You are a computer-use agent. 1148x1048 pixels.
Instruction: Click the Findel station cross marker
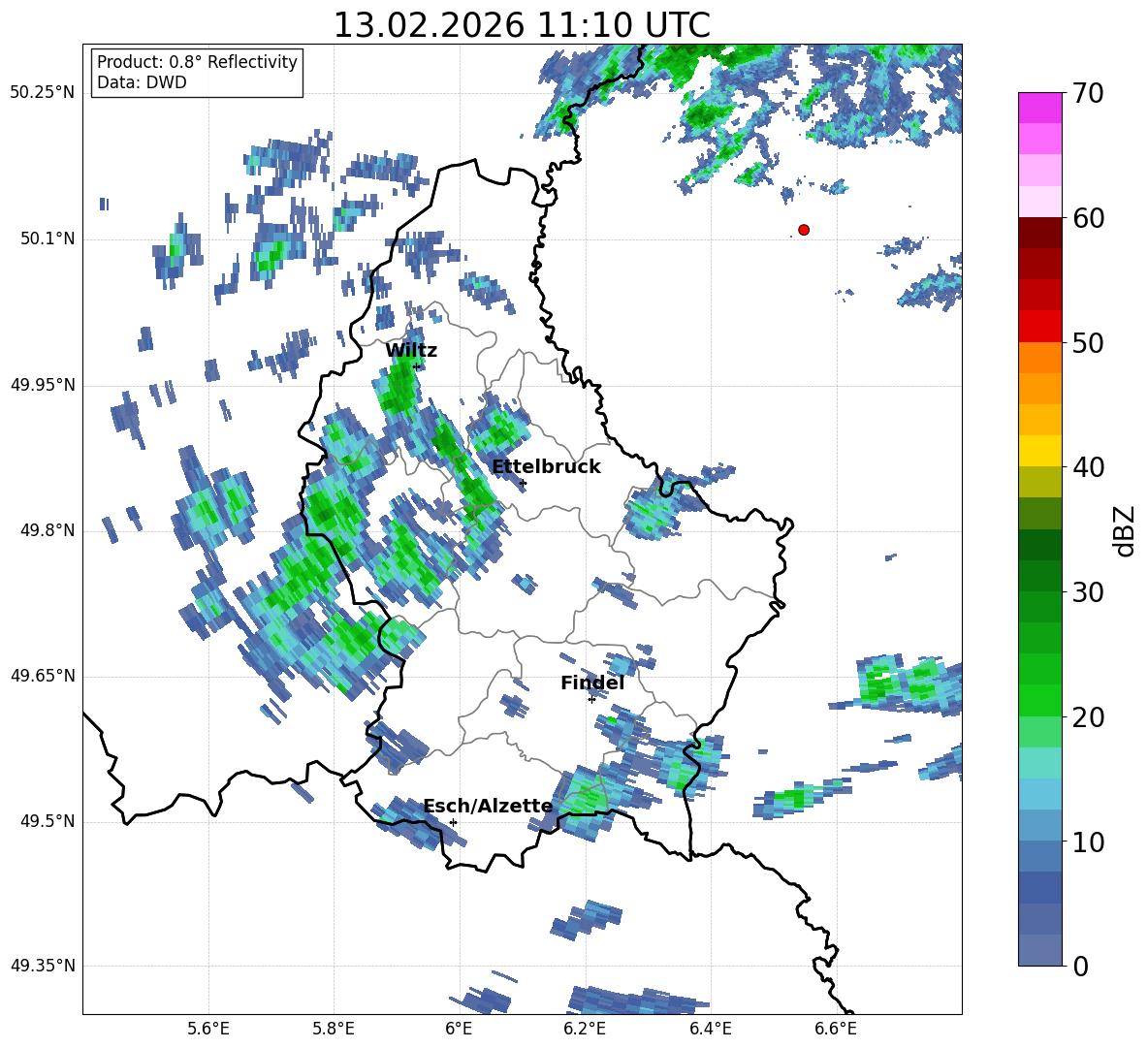pyautogui.click(x=591, y=699)
